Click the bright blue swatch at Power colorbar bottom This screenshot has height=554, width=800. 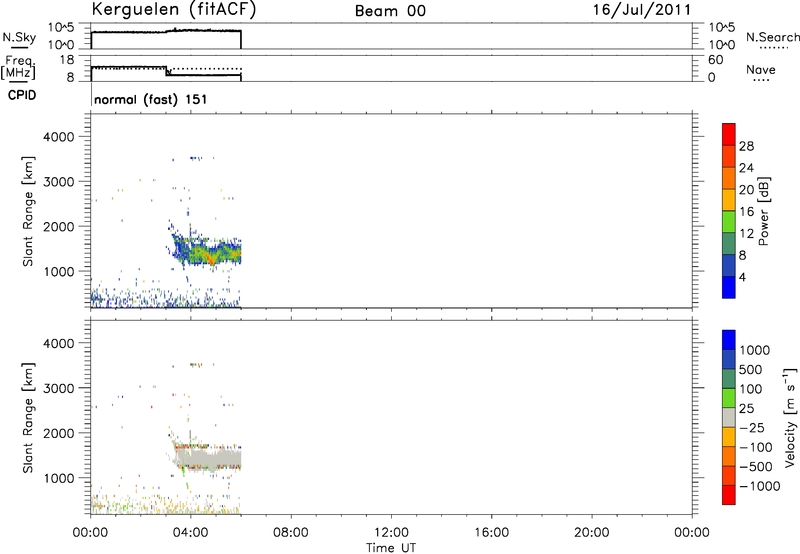[x=729, y=287]
